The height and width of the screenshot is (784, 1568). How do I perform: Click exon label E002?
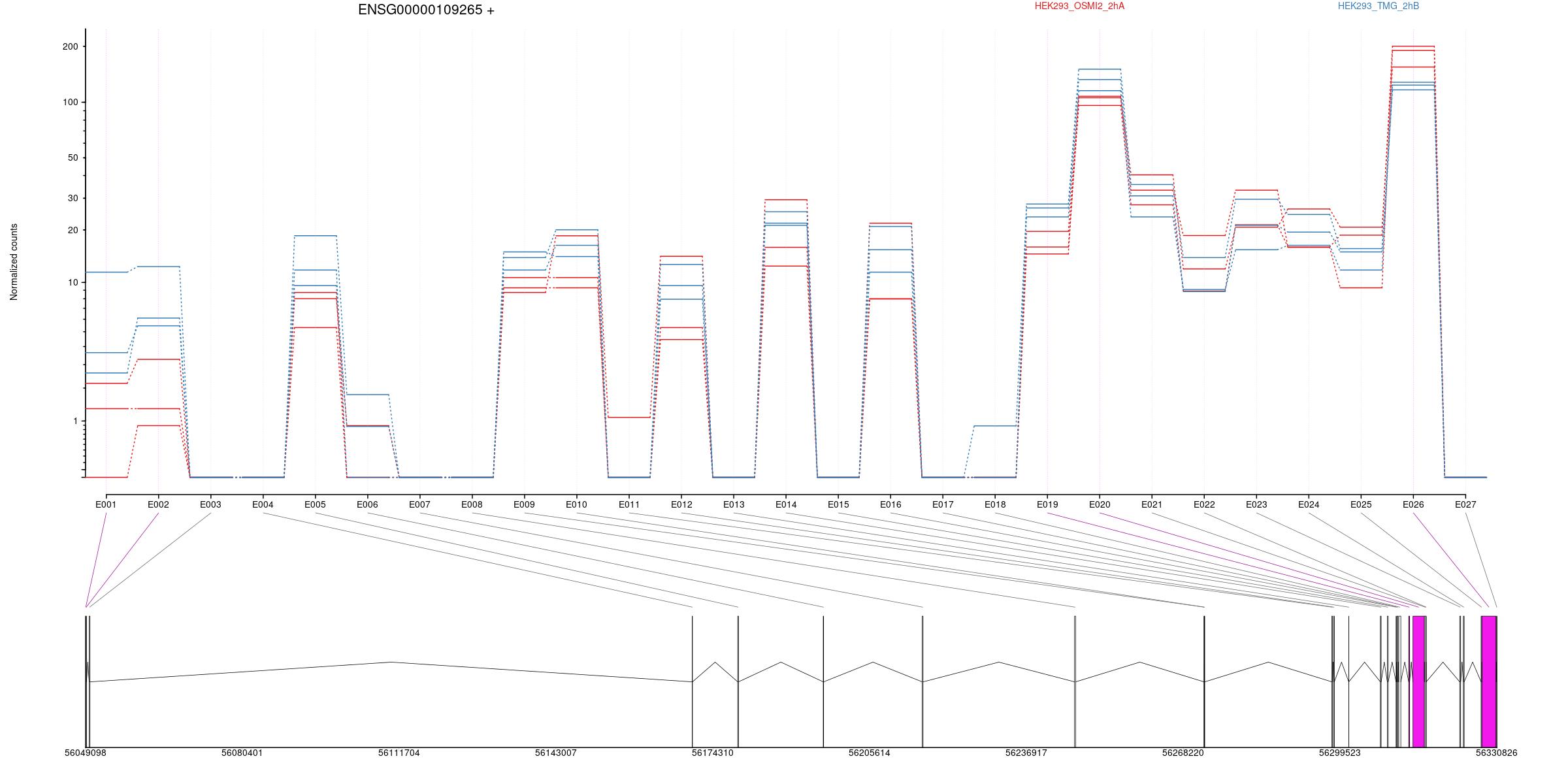[x=158, y=504]
